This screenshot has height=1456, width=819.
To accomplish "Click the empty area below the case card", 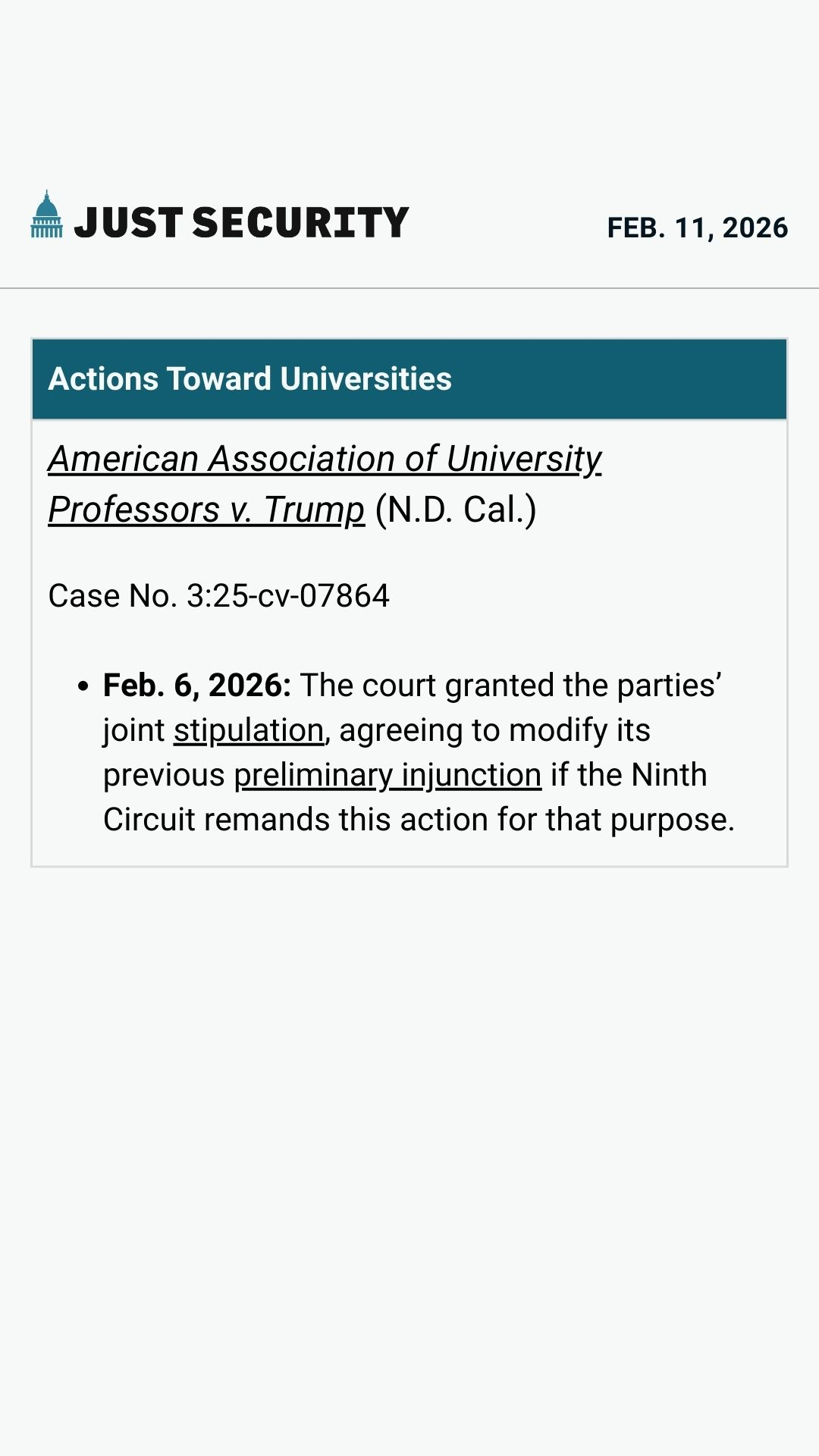I will (x=409, y=1137).
